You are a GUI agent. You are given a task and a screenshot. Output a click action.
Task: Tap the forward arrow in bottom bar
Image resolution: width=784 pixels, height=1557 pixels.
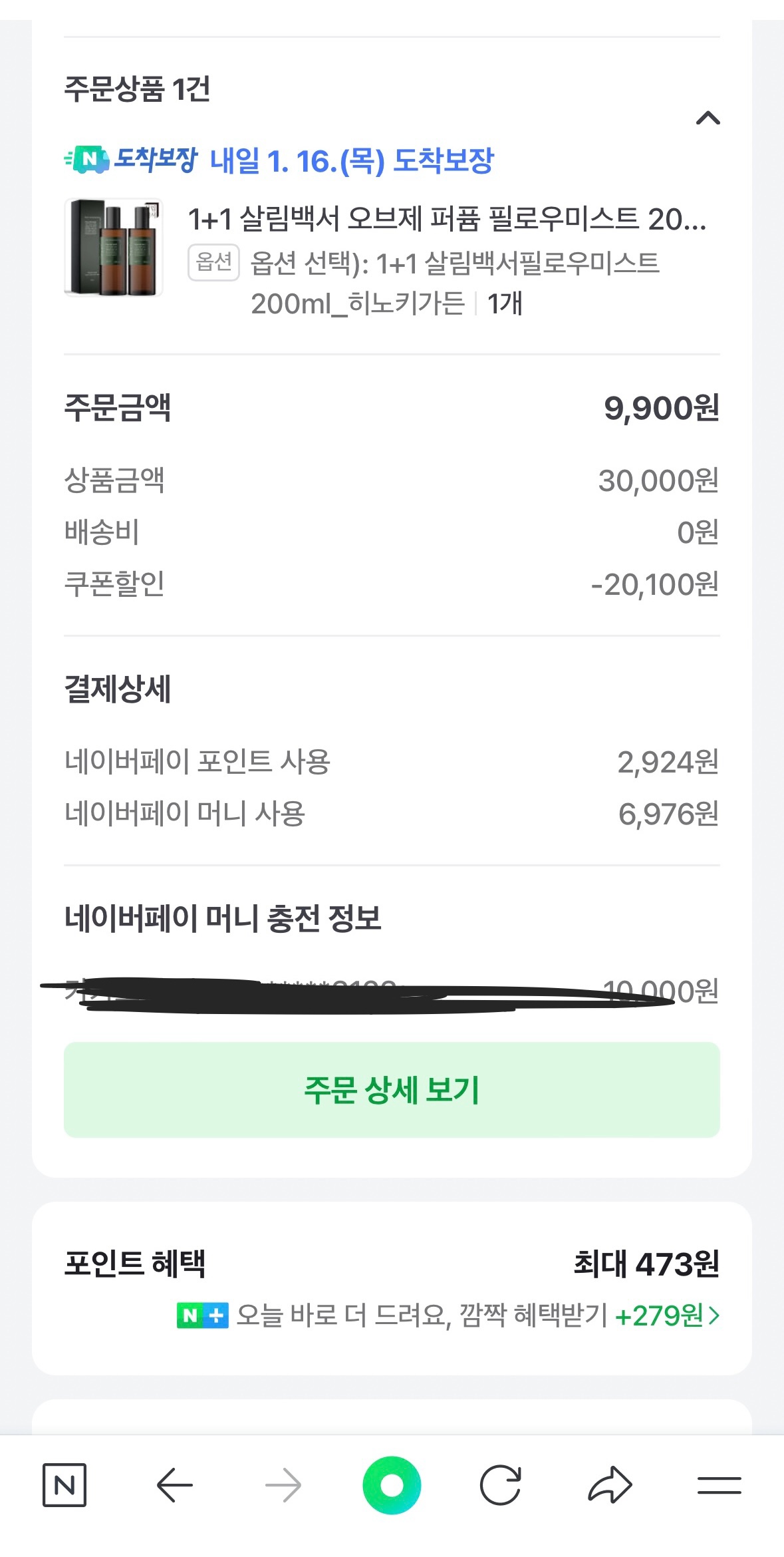(x=283, y=1484)
